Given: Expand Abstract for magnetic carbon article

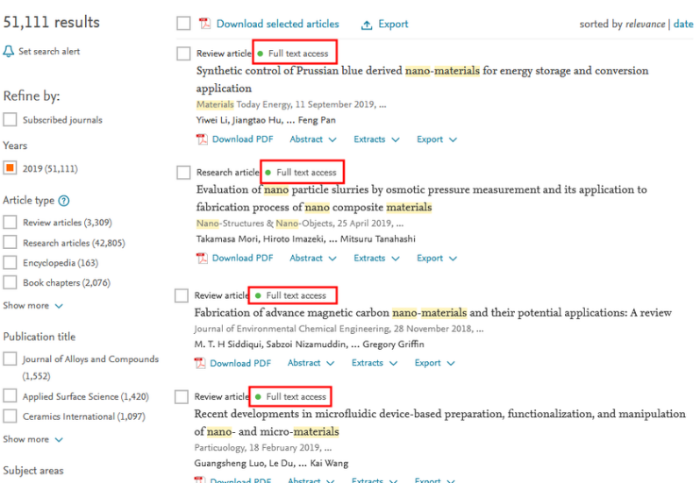Looking at the screenshot, I should point(311,363).
